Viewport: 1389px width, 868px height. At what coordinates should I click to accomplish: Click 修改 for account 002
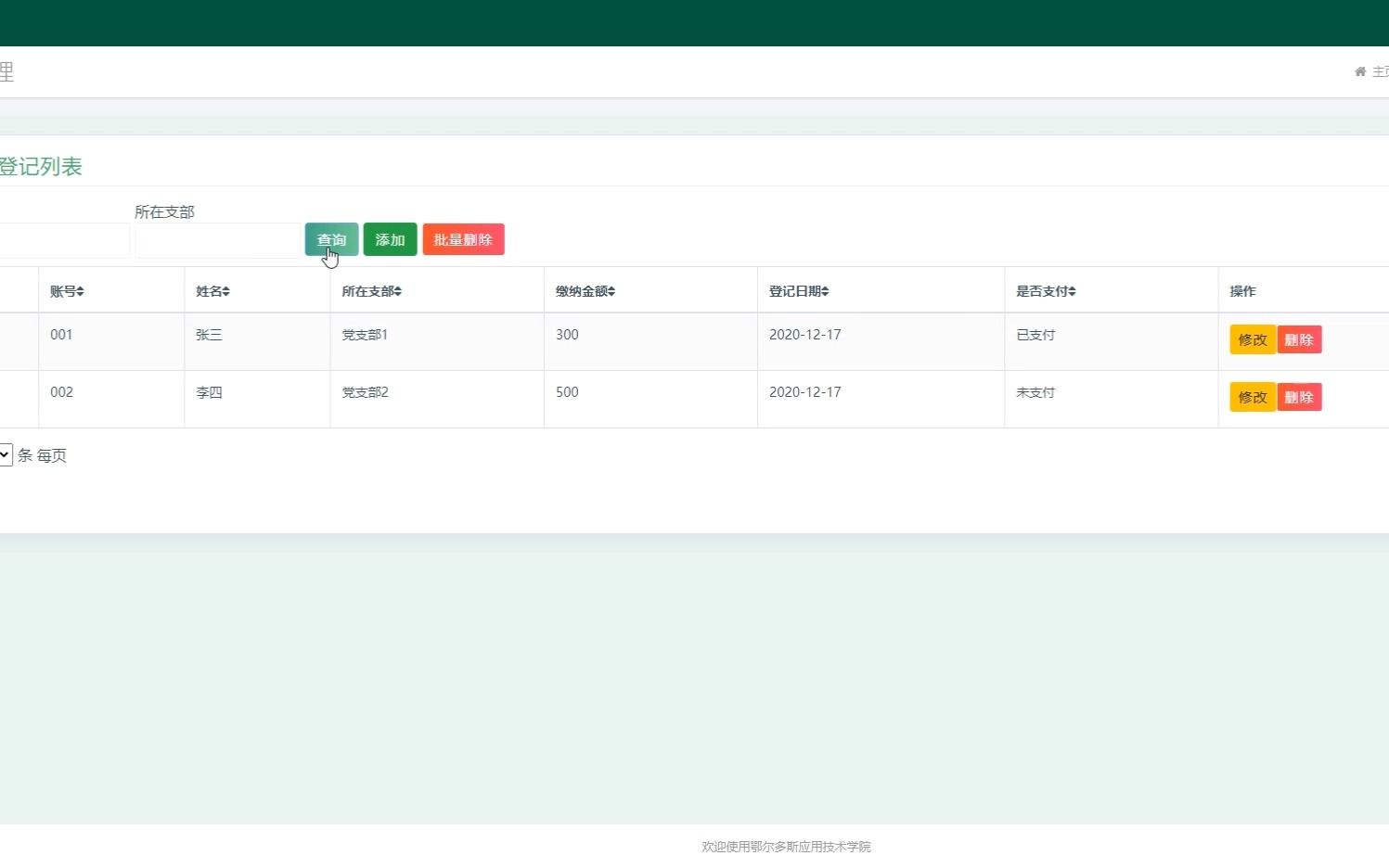tap(1253, 397)
